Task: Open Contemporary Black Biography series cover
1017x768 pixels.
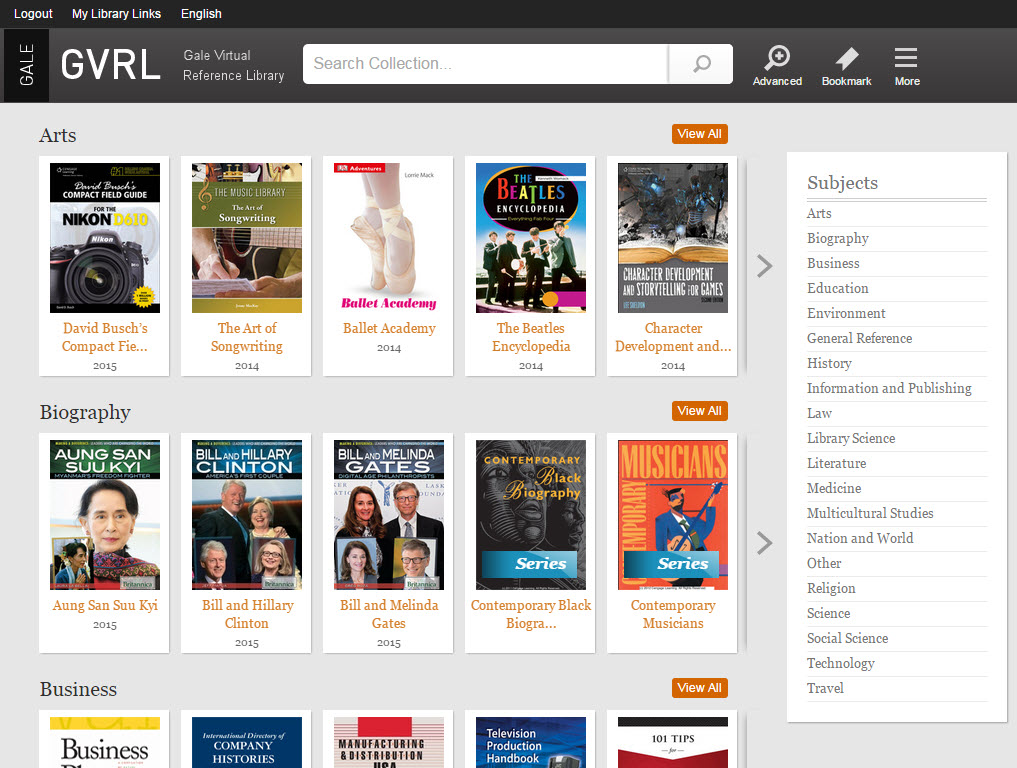Action: pos(531,515)
